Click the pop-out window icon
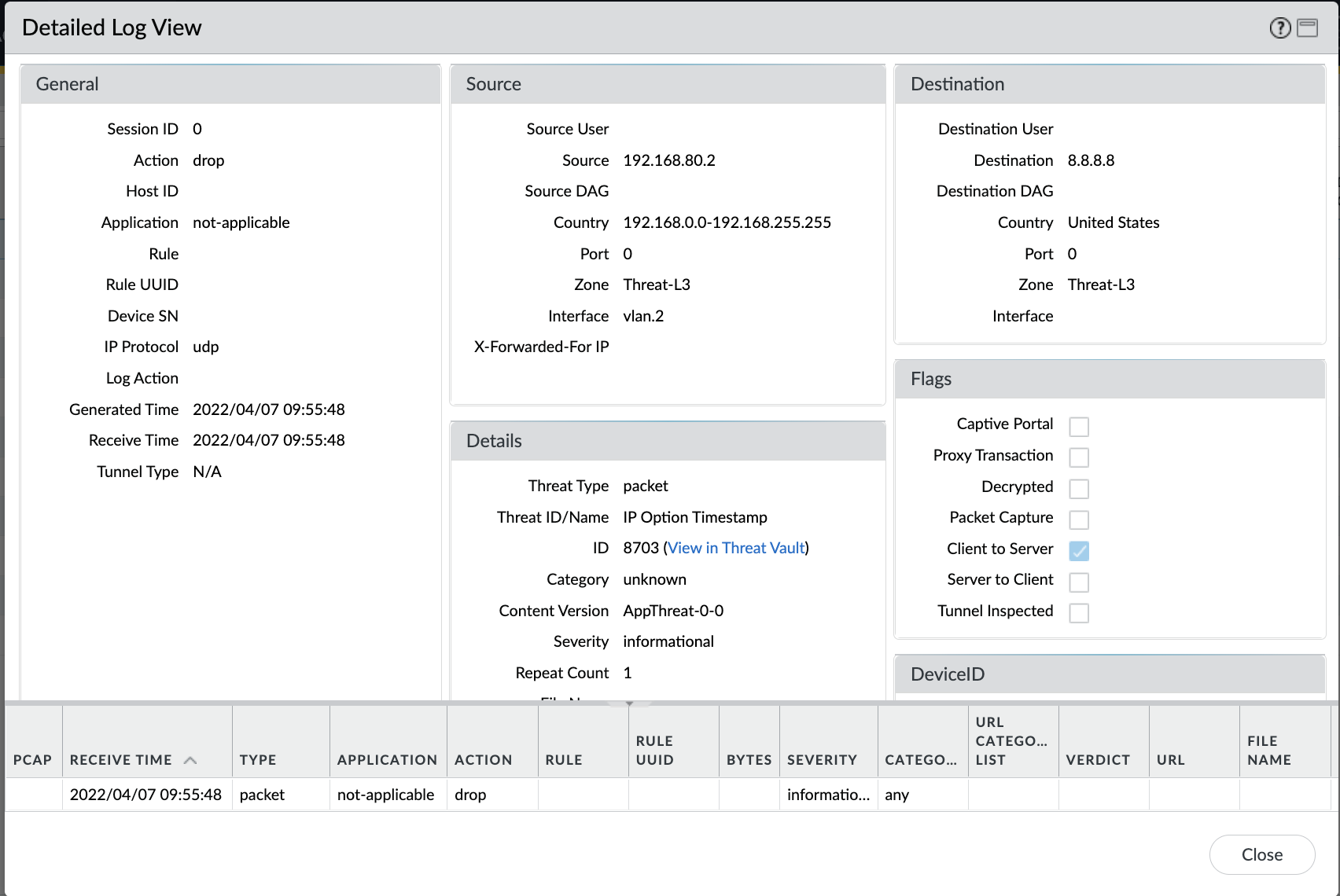 point(1308,28)
